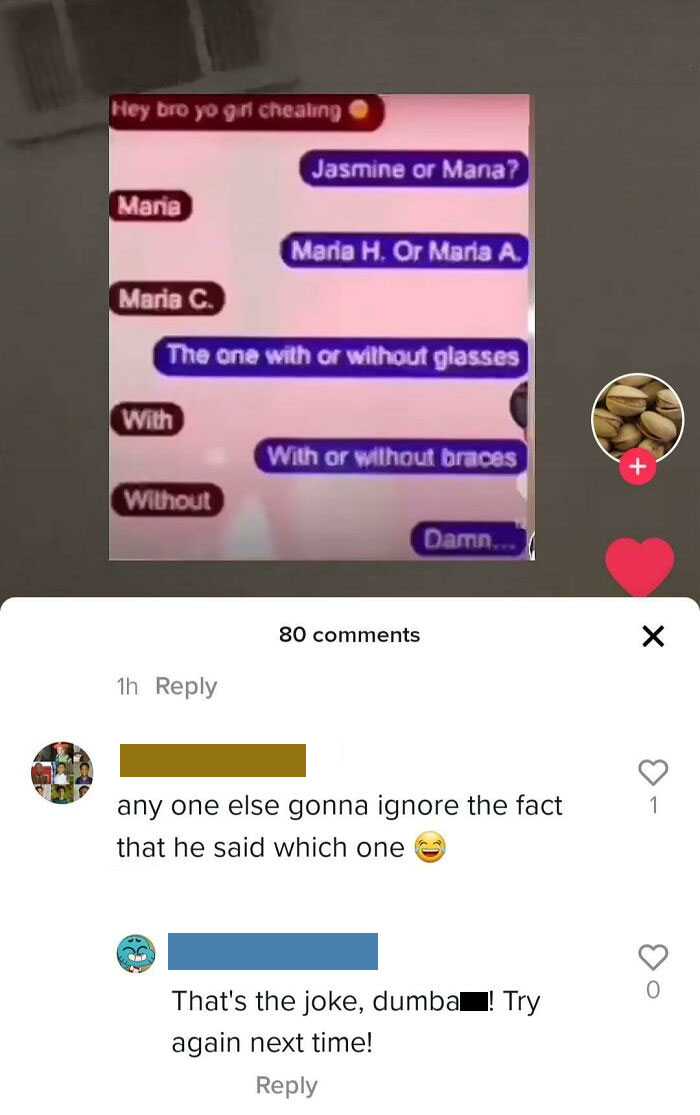Open the pistachio creator profile picture
This screenshot has height=1115, width=700.
[x=637, y=420]
